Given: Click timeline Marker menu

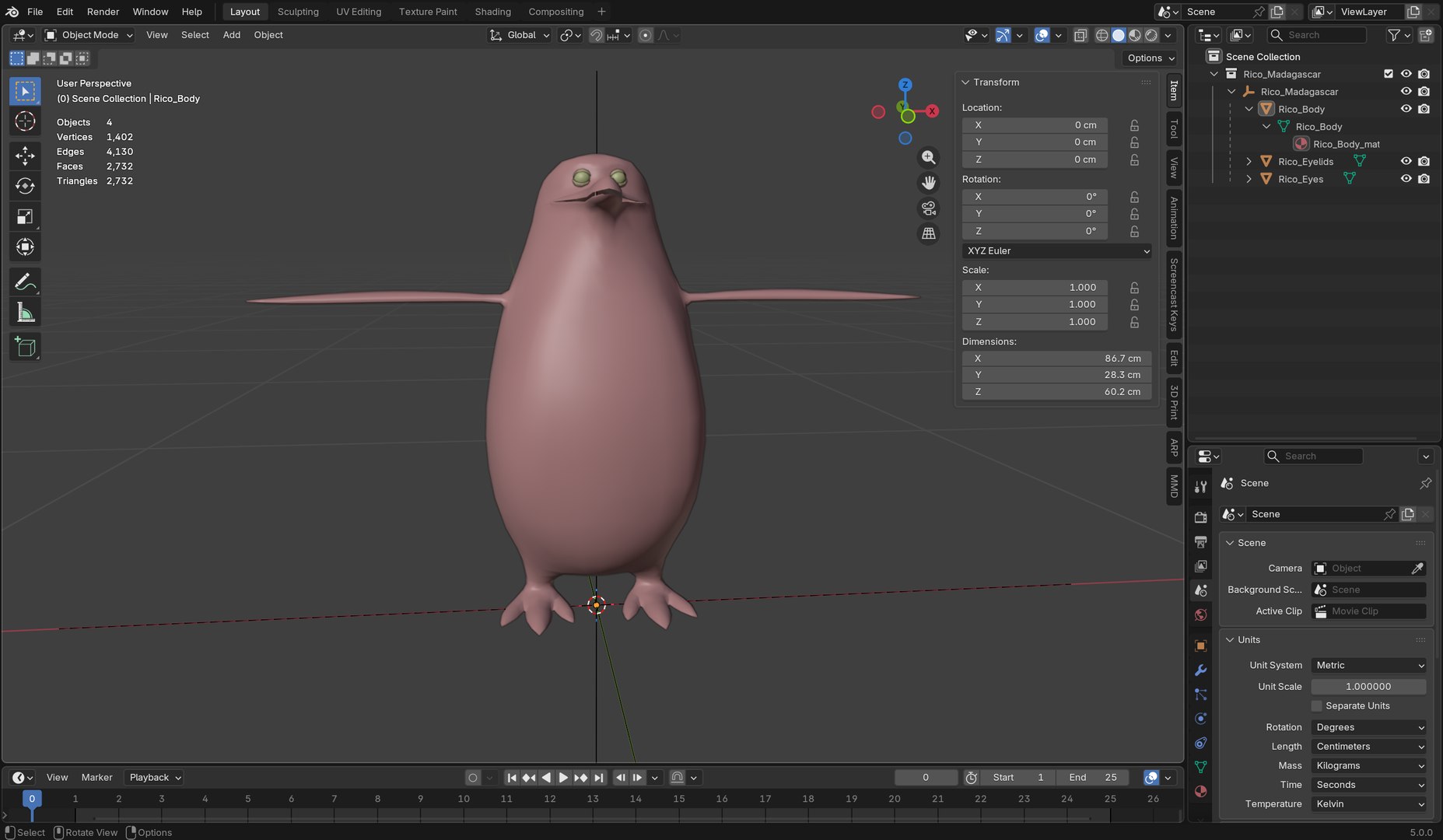Looking at the screenshot, I should [x=96, y=778].
